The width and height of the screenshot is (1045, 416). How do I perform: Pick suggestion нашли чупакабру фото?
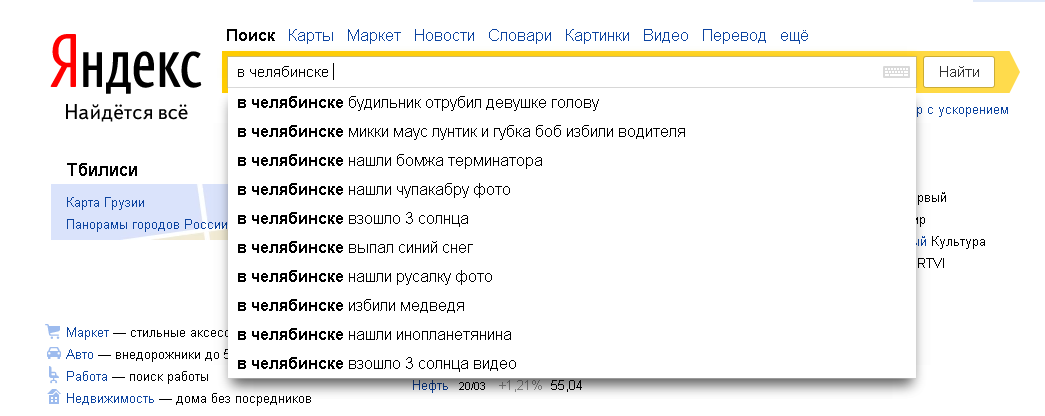pyautogui.click(x=572, y=190)
